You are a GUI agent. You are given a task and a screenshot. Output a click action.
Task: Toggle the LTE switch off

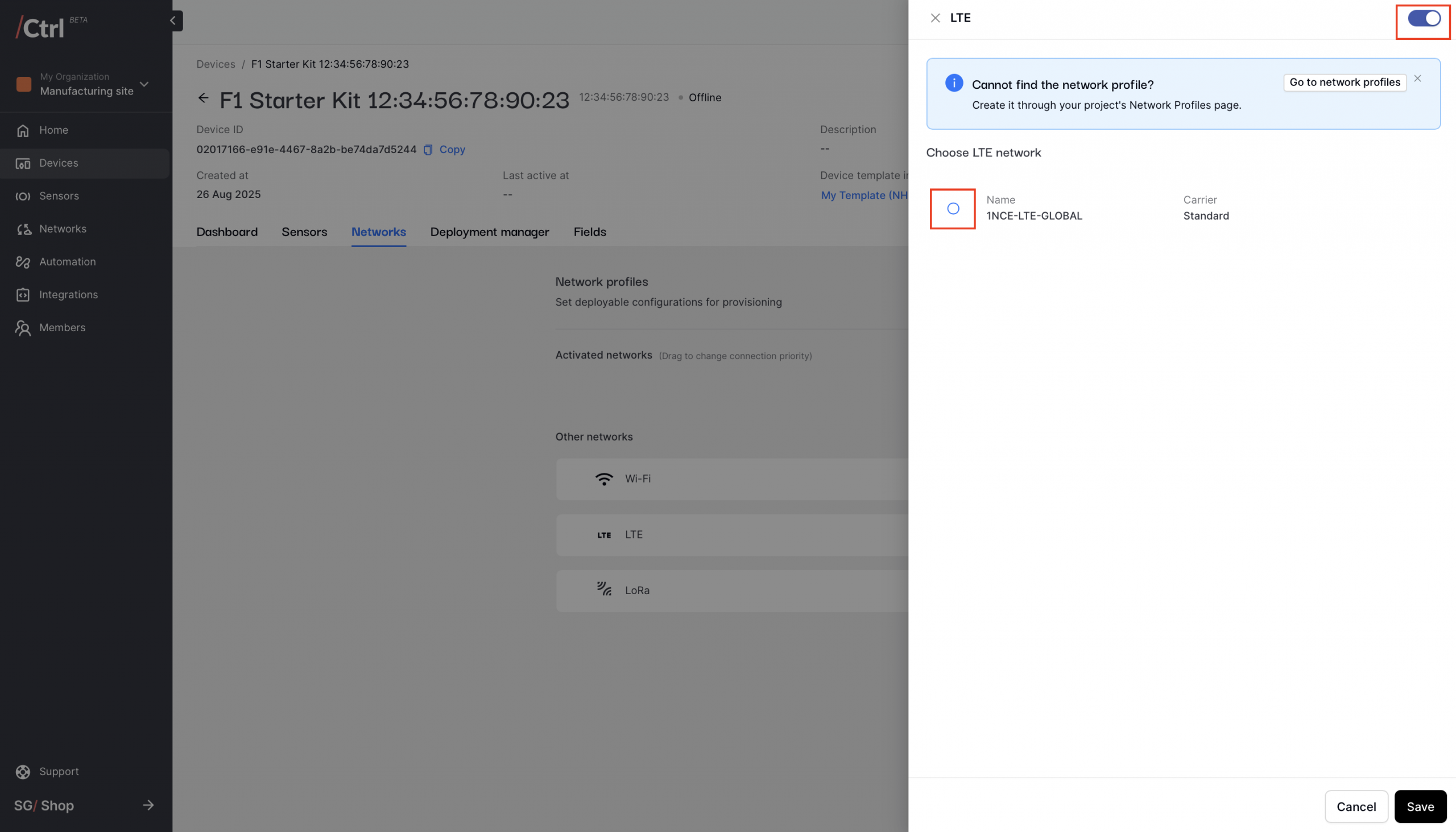(x=1424, y=18)
